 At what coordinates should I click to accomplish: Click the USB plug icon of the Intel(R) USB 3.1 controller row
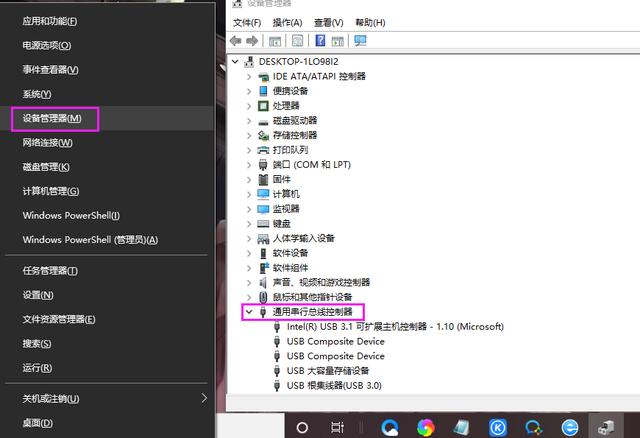pyautogui.click(x=277, y=327)
